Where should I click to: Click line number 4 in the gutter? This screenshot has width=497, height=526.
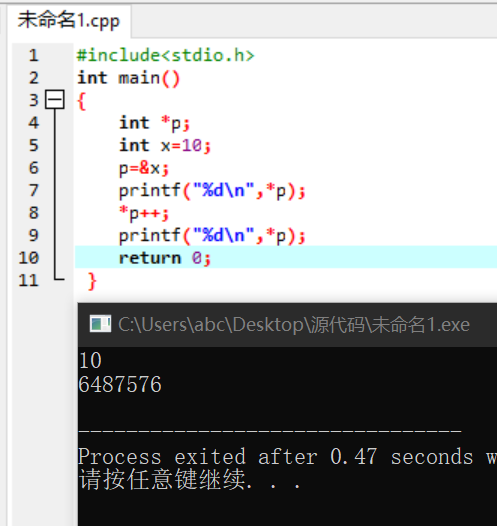point(34,123)
